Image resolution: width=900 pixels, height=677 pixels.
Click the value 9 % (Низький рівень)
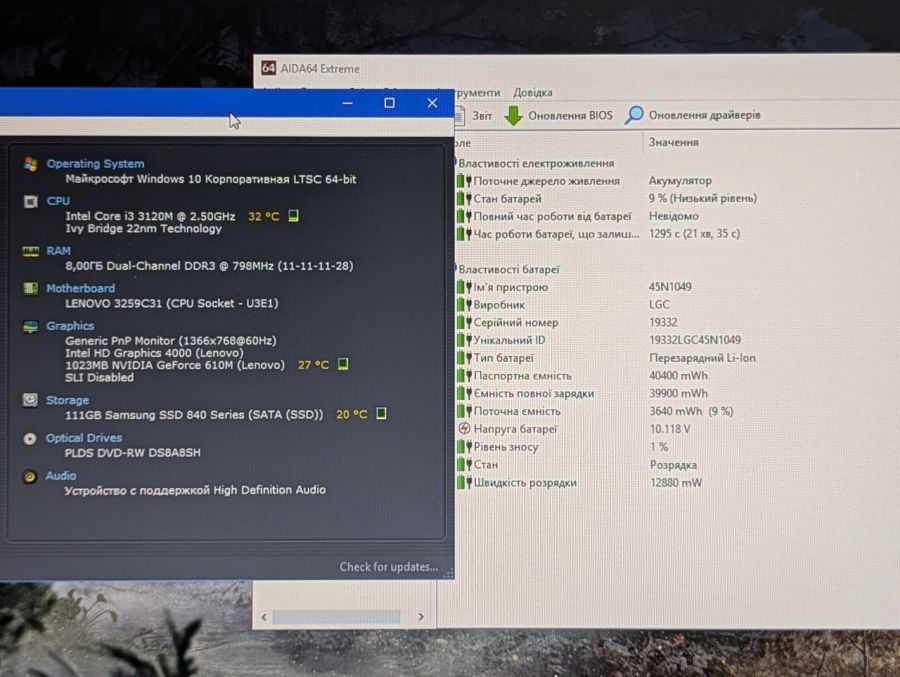[x=703, y=198]
